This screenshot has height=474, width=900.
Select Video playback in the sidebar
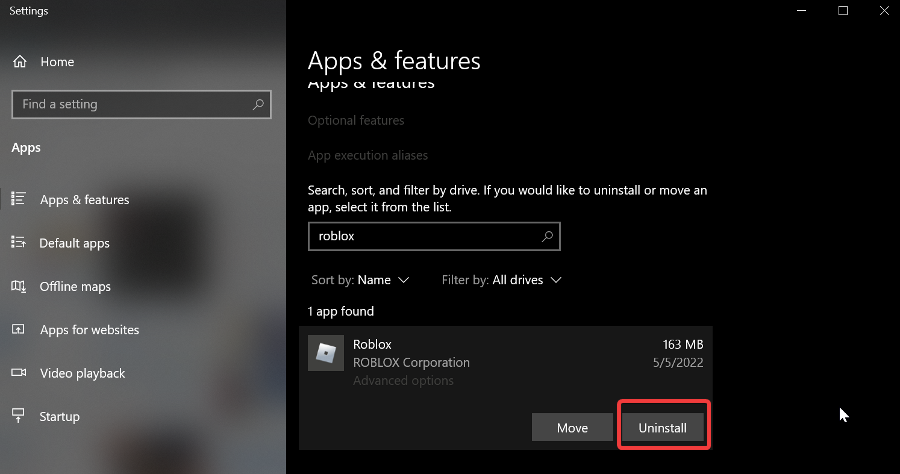point(82,373)
